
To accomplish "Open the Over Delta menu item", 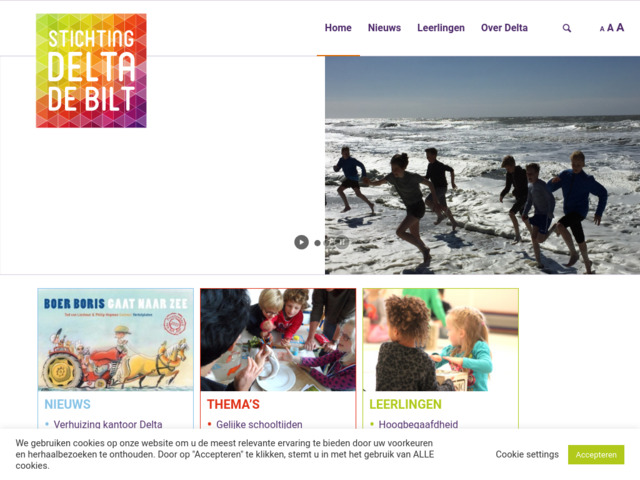I will point(504,28).
